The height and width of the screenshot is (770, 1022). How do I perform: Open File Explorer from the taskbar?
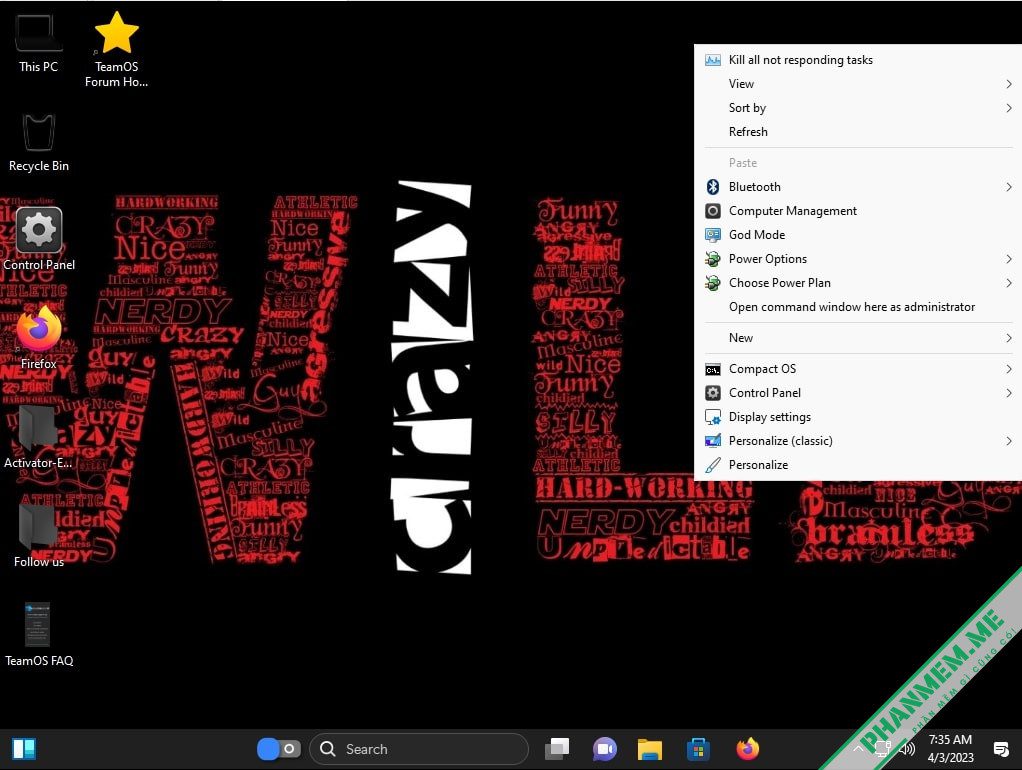[650, 749]
